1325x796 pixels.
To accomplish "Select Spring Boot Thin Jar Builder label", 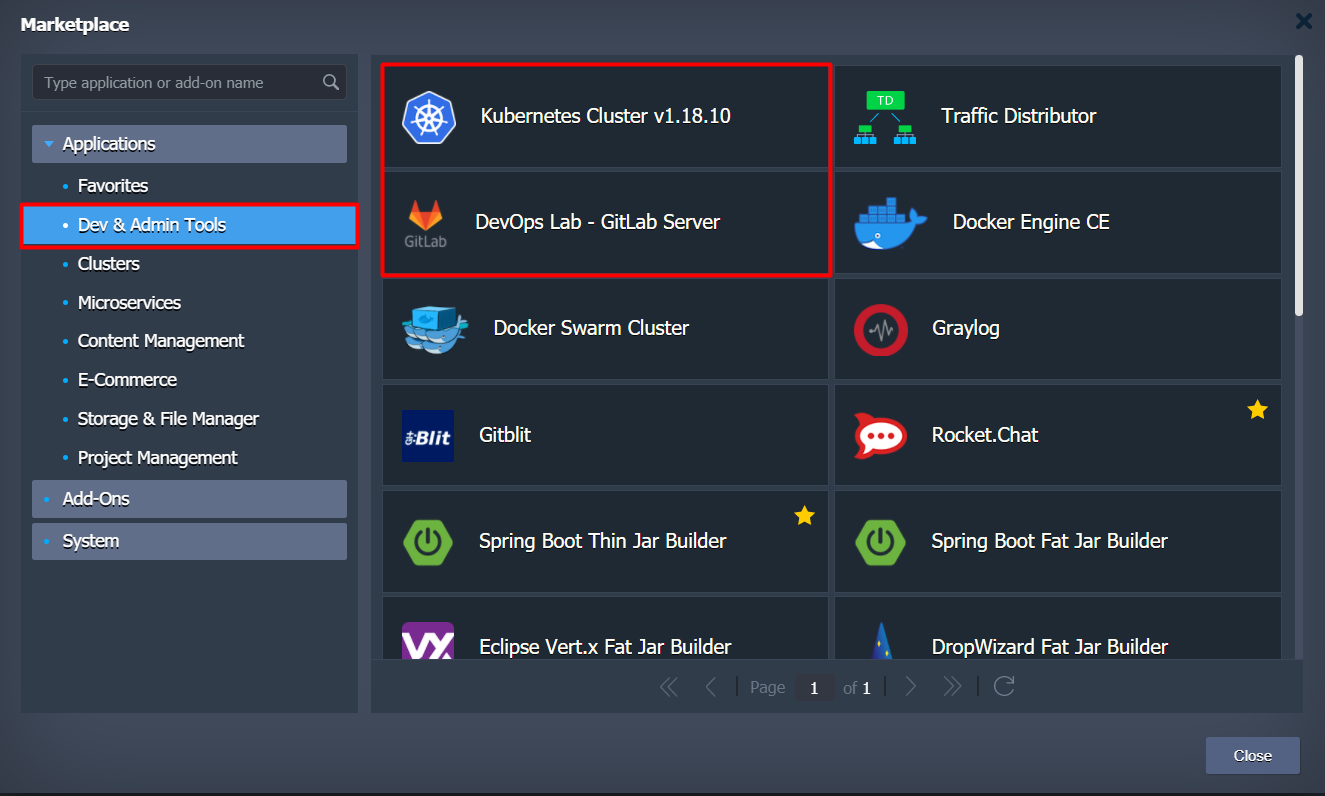I will tap(603, 541).
